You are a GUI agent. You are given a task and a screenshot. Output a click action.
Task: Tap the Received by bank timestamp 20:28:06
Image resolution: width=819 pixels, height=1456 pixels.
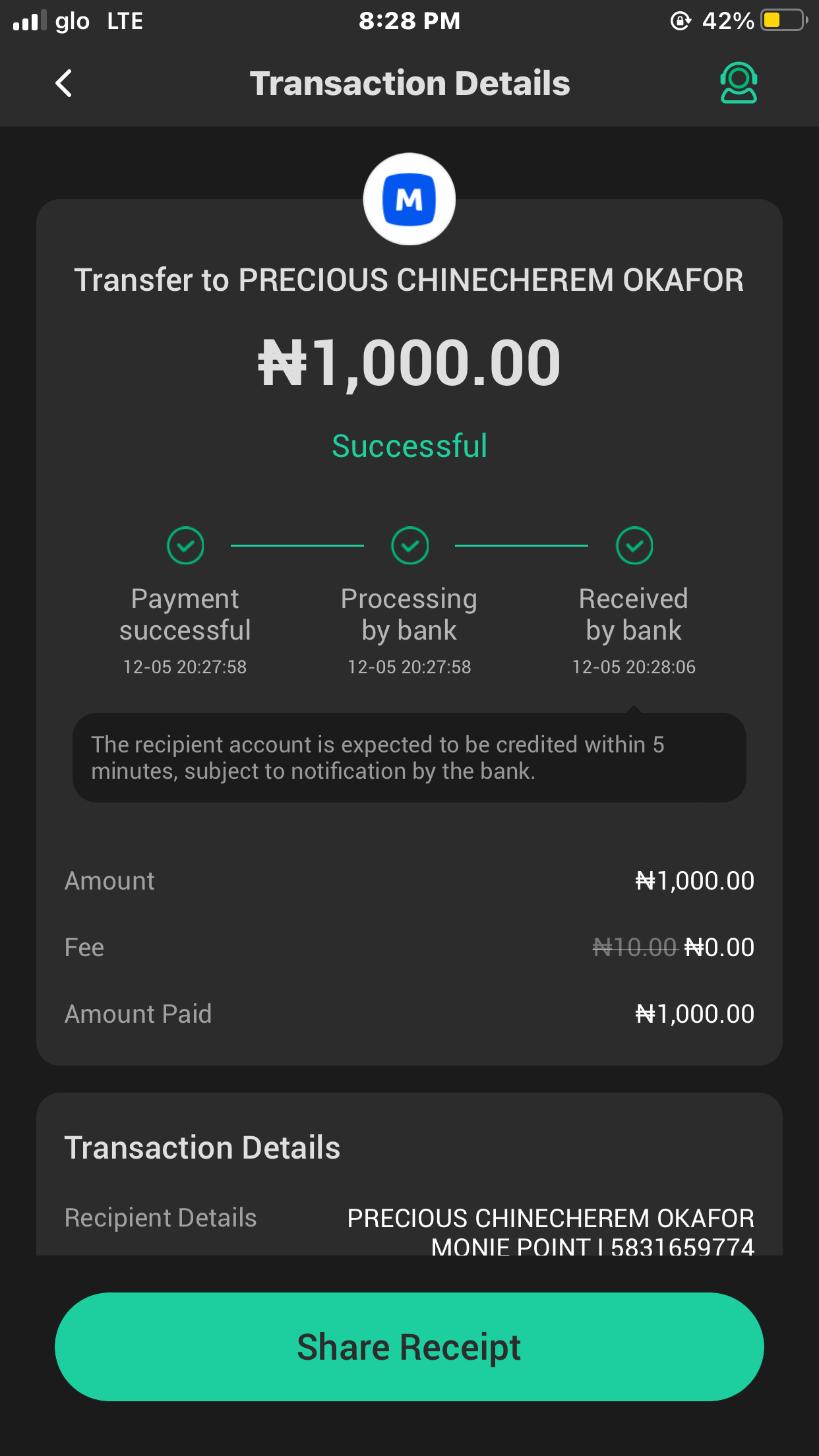click(634, 667)
